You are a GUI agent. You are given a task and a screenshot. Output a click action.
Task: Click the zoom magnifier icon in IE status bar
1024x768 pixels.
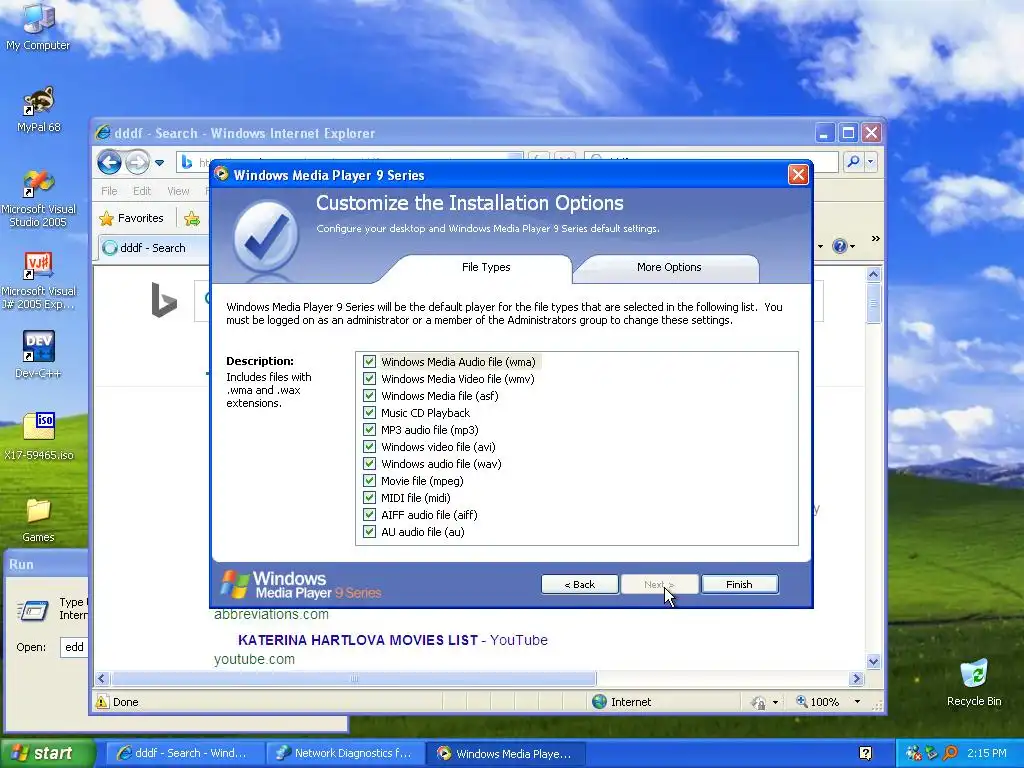[801, 702]
